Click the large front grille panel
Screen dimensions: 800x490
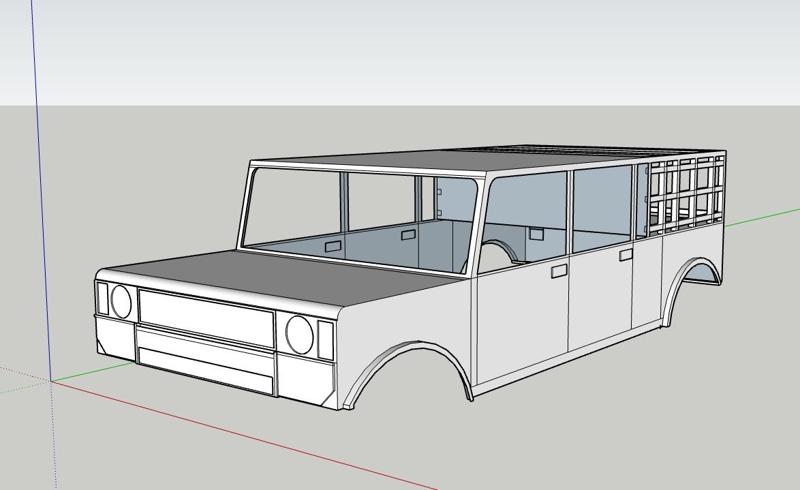(x=206, y=318)
